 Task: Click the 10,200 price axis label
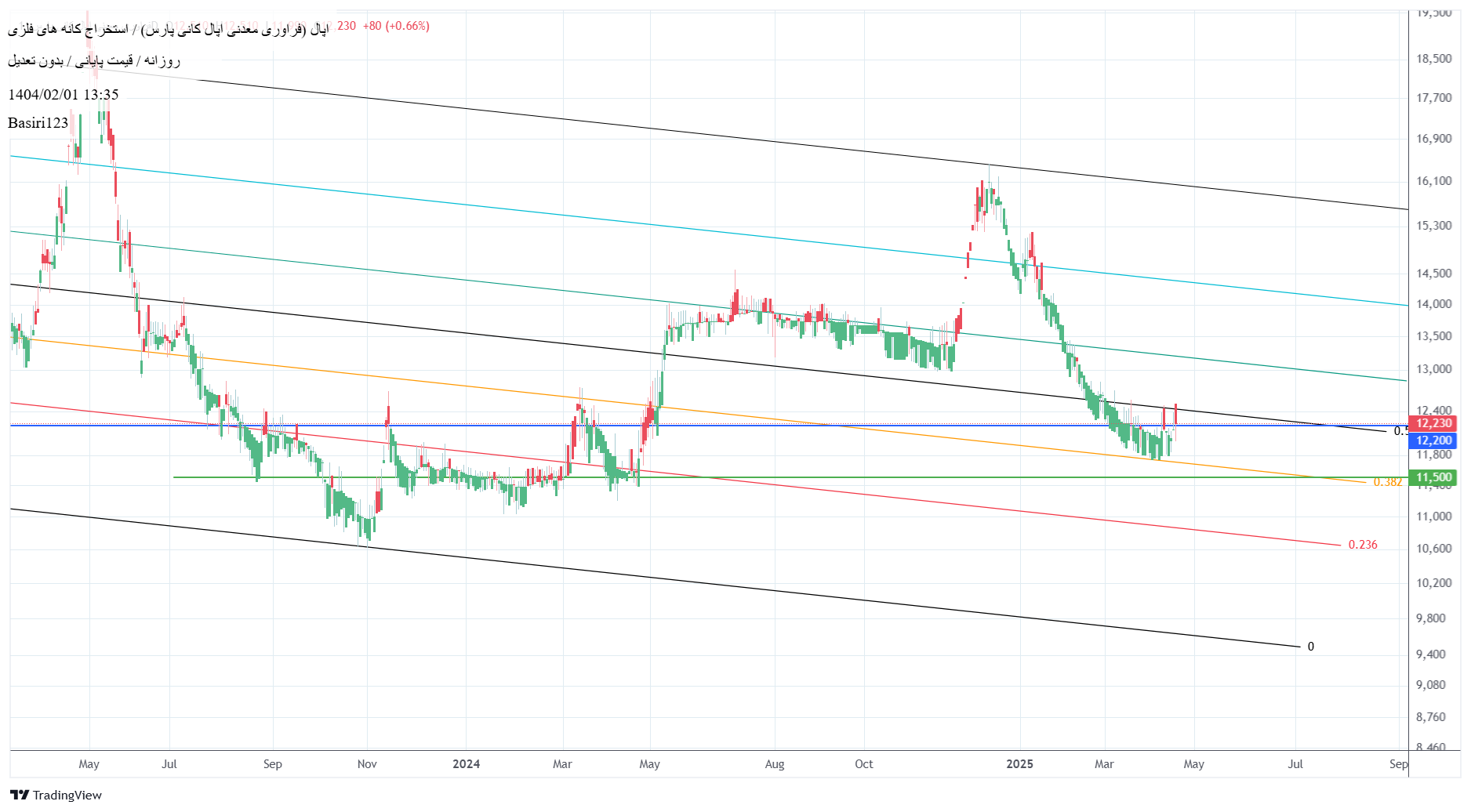[1433, 583]
